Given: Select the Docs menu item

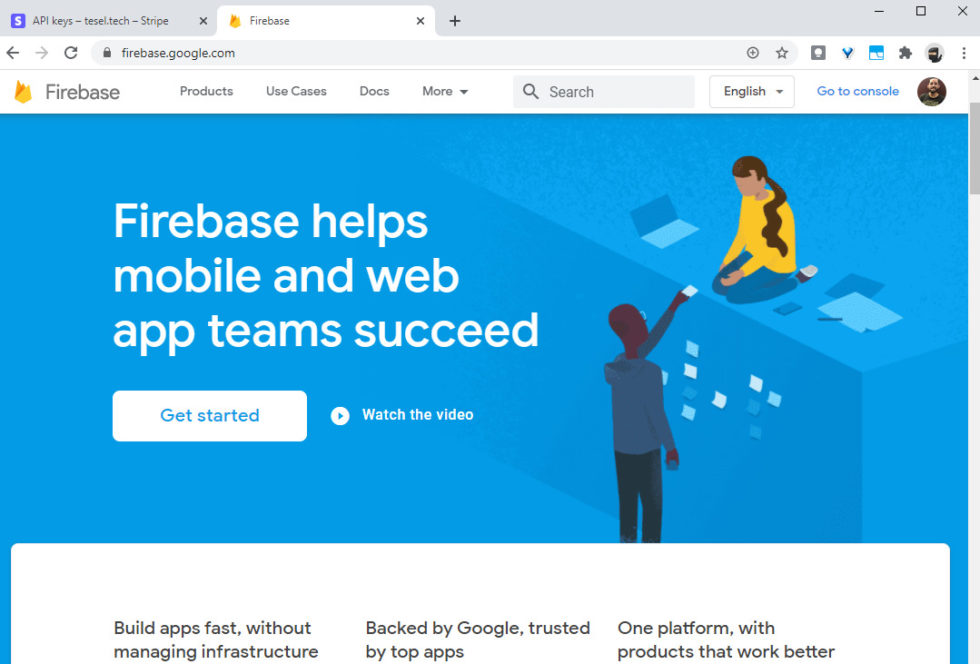Looking at the screenshot, I should point(374,91).
